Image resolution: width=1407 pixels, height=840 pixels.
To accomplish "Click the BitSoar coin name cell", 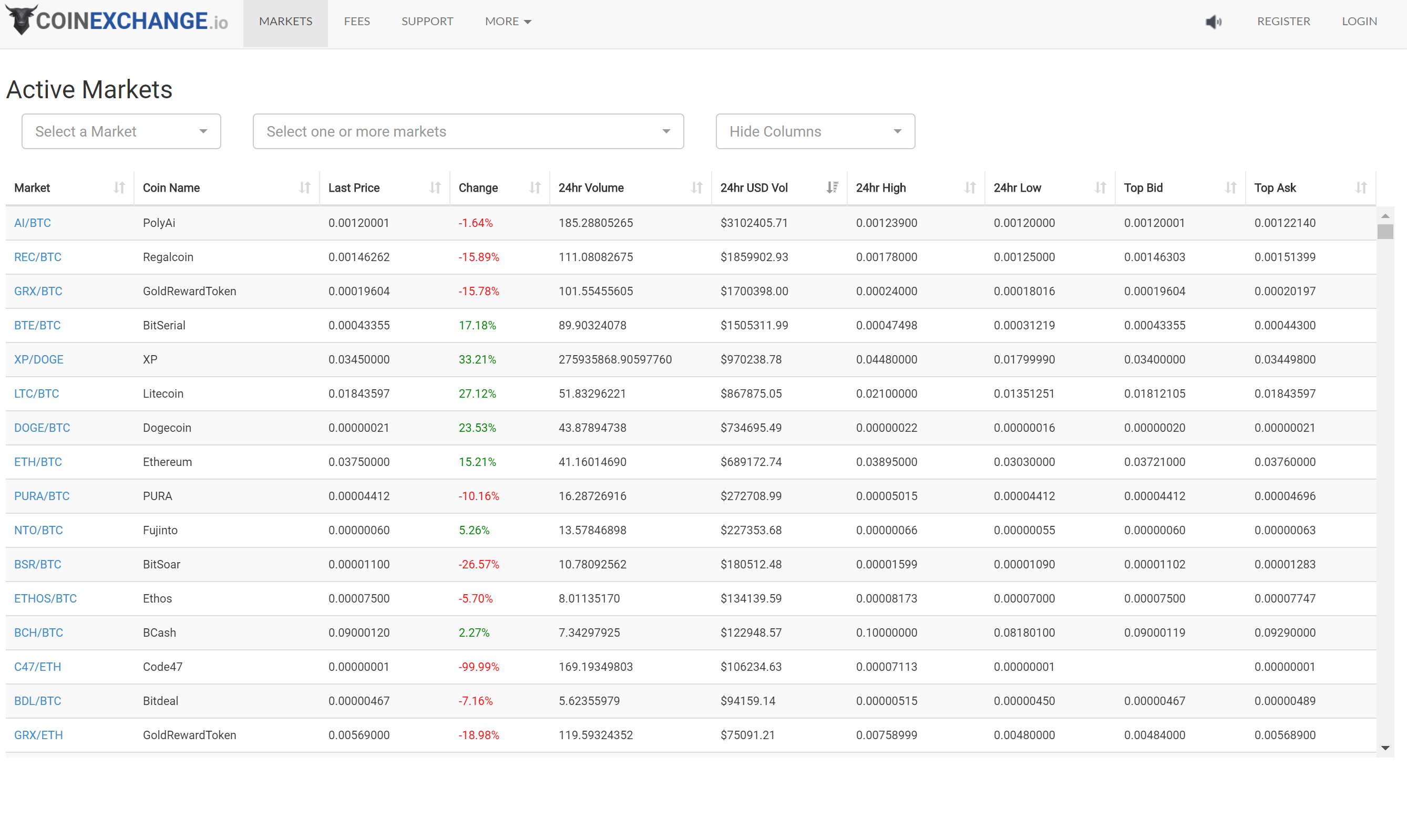I will [161, 564].
